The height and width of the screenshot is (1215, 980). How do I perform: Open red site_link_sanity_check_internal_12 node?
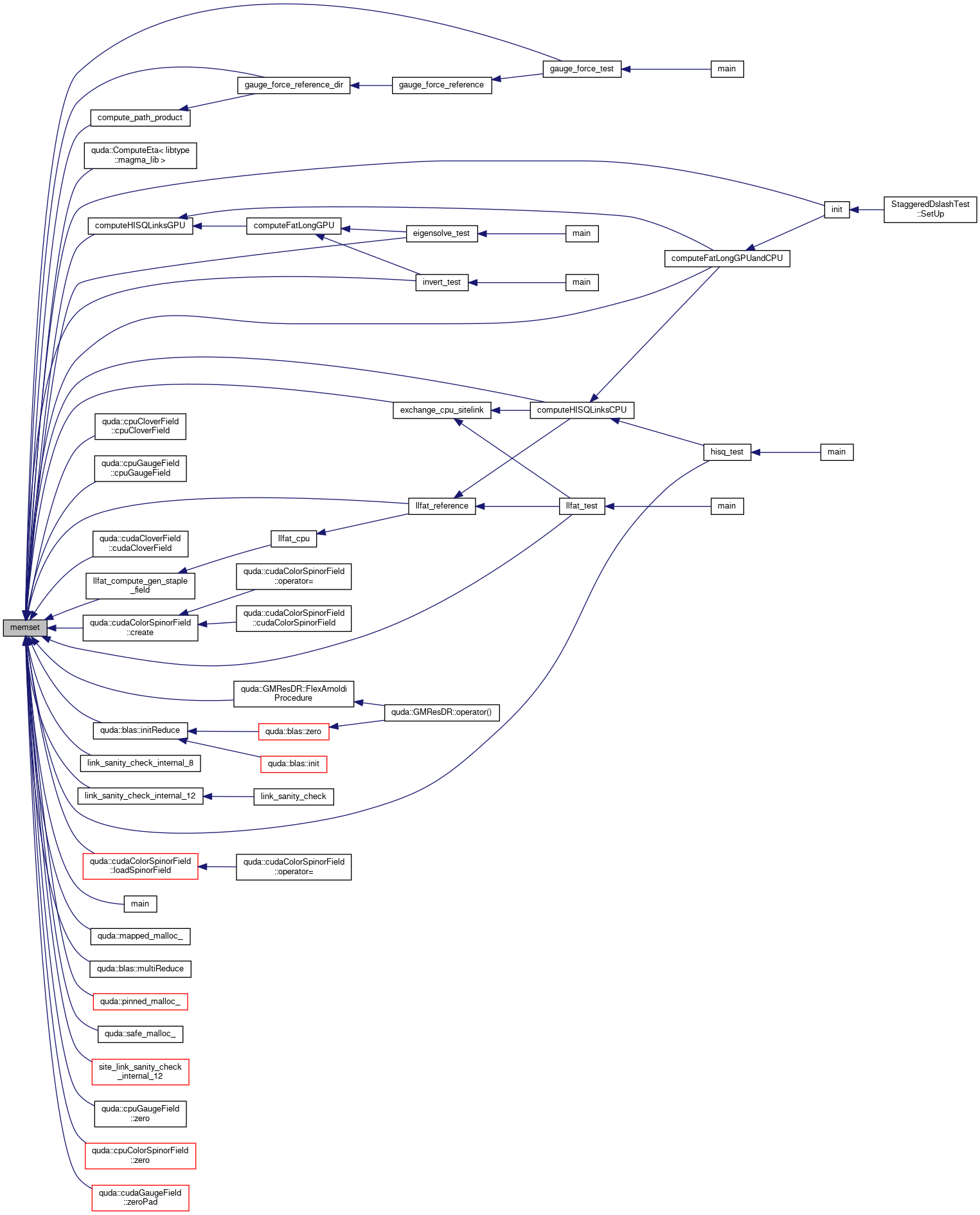click(140, 1072)
